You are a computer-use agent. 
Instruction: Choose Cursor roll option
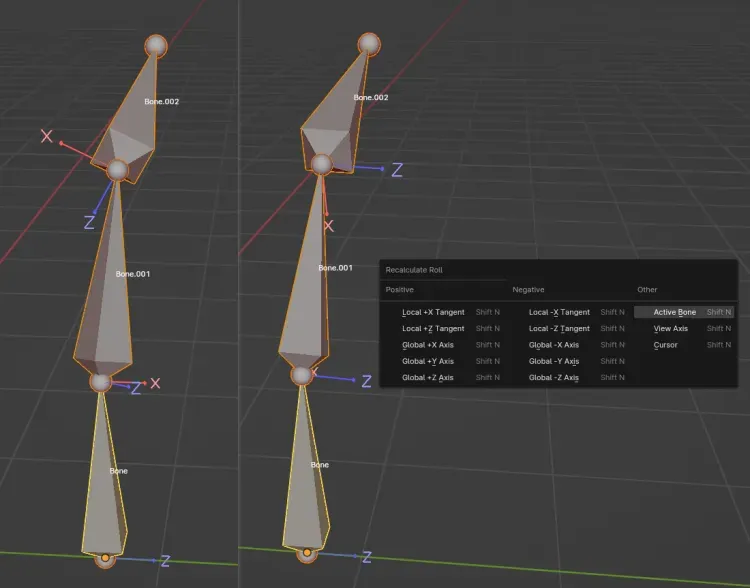point(684,344)
